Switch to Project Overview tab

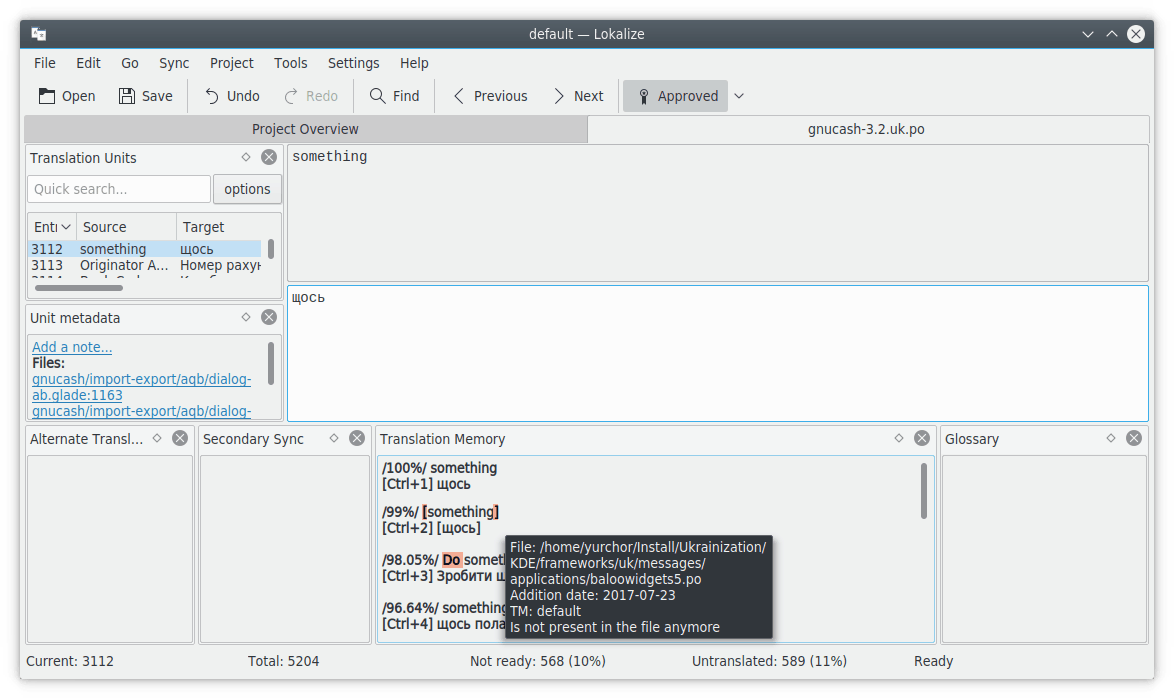[x=305, y=129]
